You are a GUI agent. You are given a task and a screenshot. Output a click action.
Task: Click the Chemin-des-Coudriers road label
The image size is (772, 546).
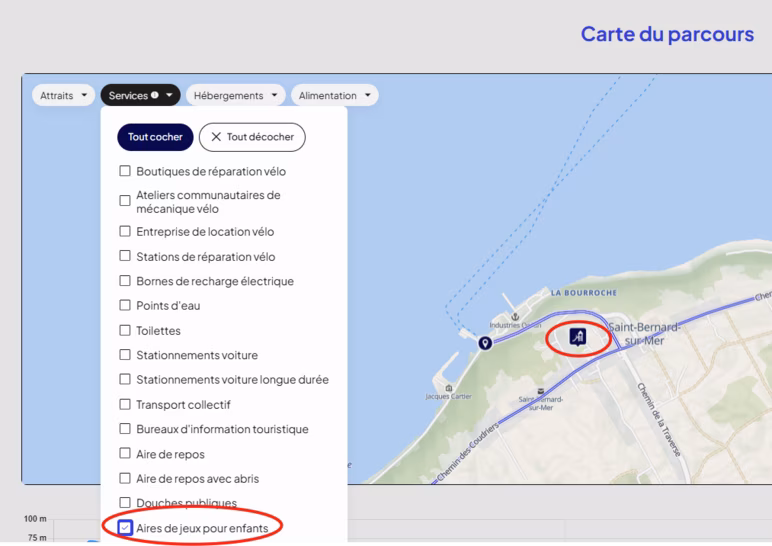[468, 452]
